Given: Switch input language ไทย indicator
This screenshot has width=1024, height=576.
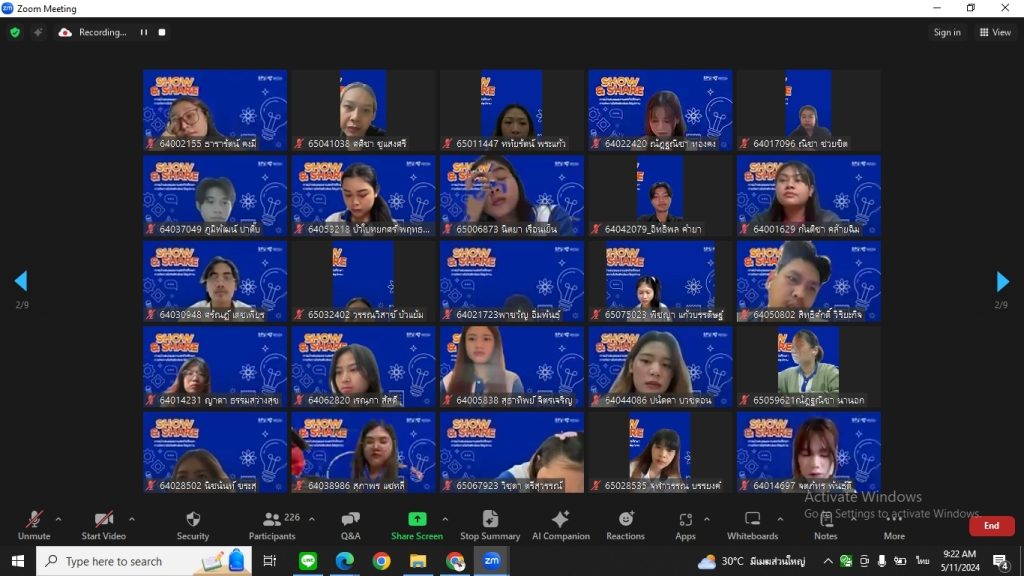Looking at the screenshot, I should [x=922, y=561].
